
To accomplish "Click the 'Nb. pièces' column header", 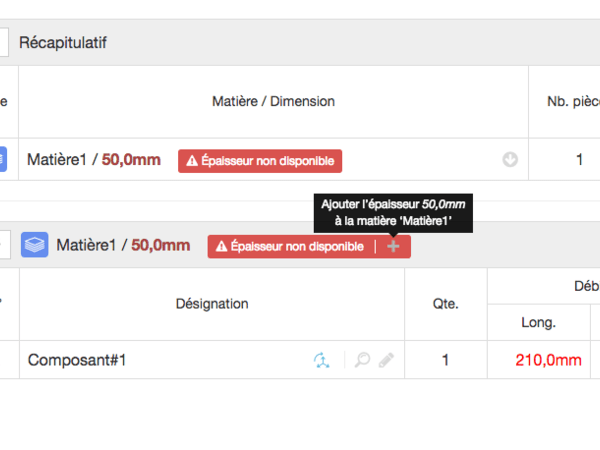I will pyautogui.click(x=573, y=101).
